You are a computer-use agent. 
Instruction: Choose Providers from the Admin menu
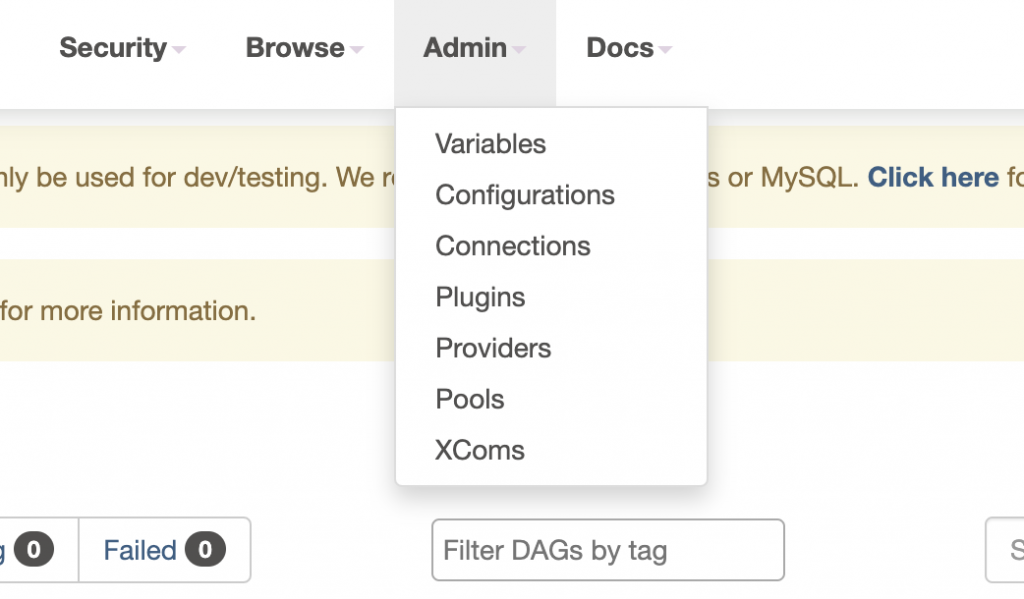tap(493, 348)
